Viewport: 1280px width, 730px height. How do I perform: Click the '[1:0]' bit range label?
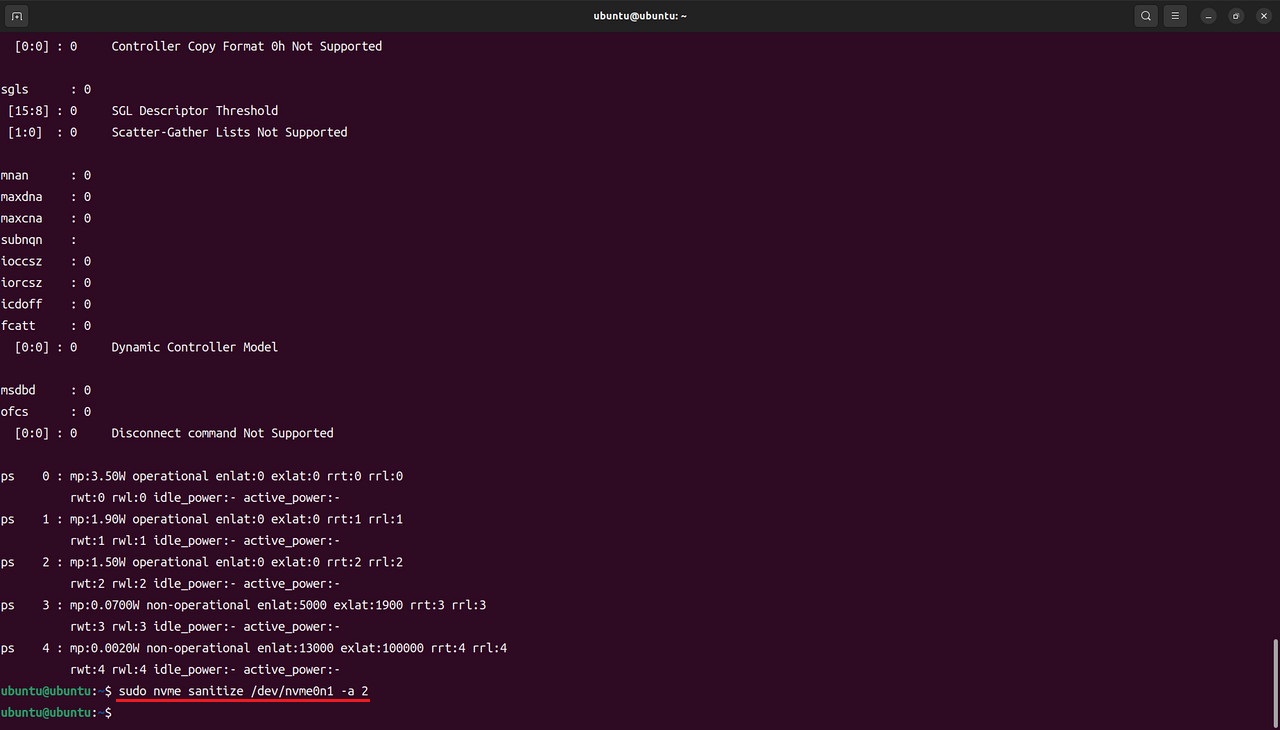pyautogui.click(x=25, y=132)
